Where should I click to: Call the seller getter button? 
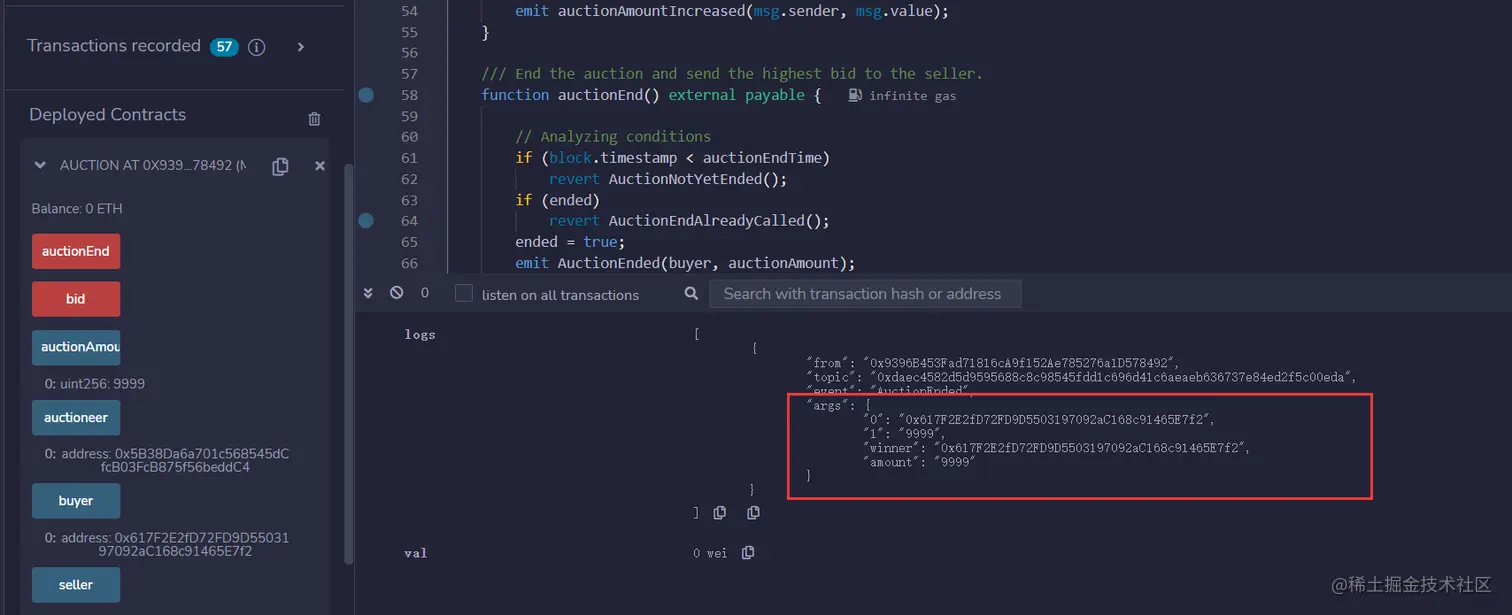click(76, 585)
